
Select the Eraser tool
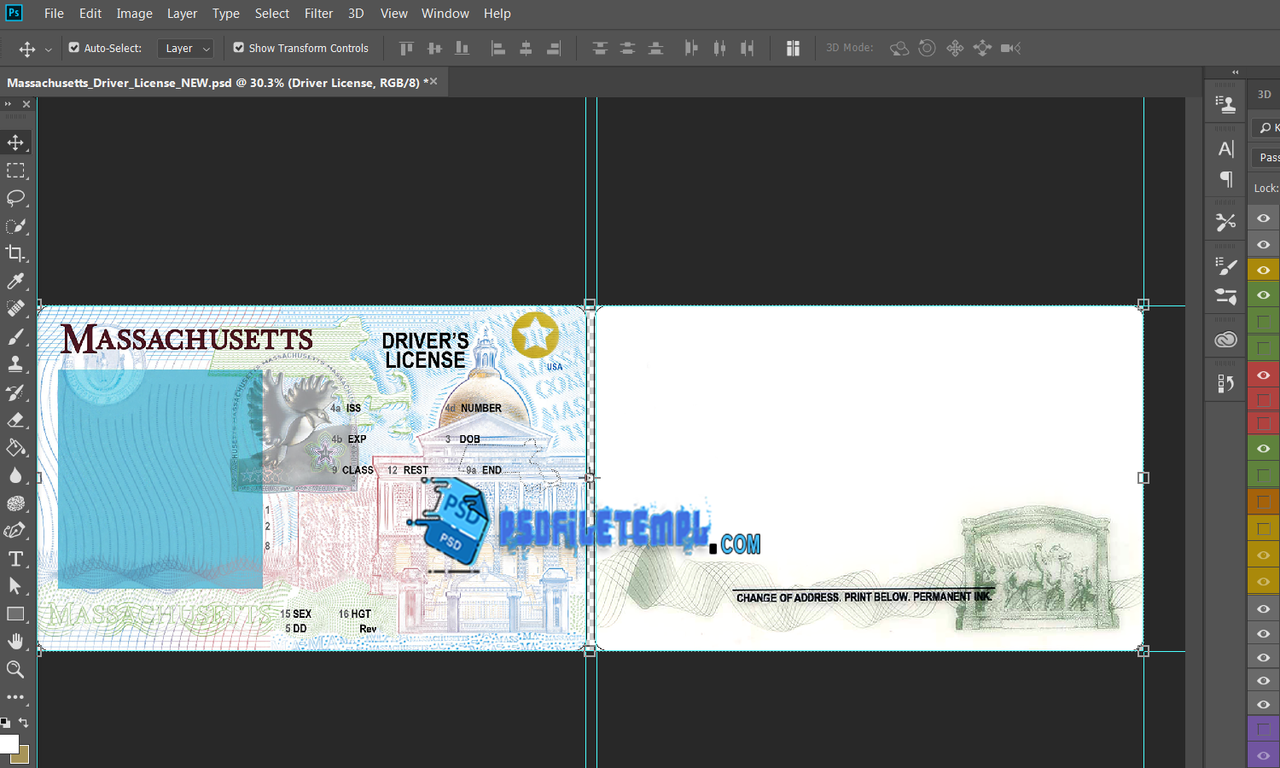(16, 420)
